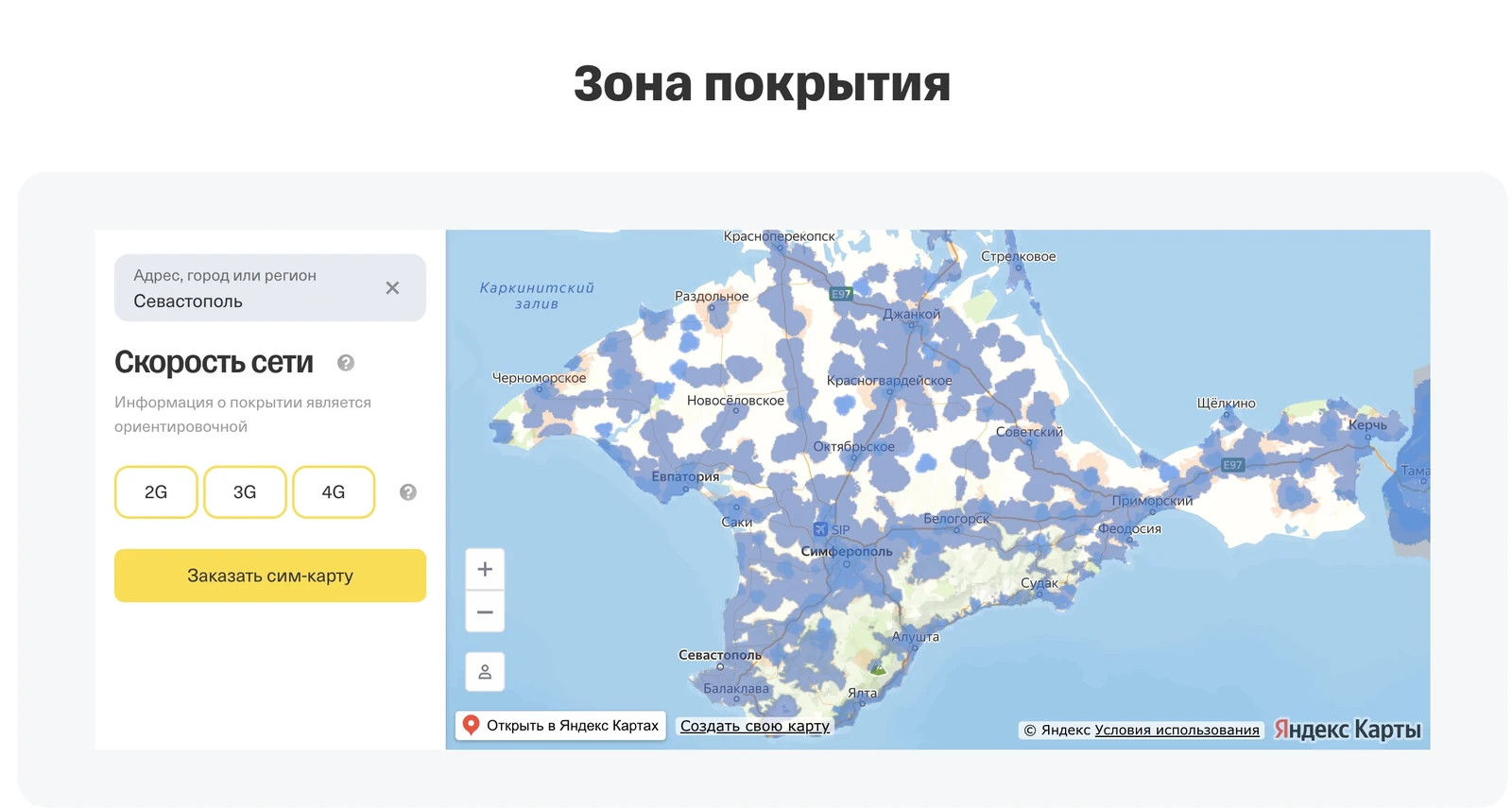Click the SIP airport icon near Симферополь

pos(820,529)
